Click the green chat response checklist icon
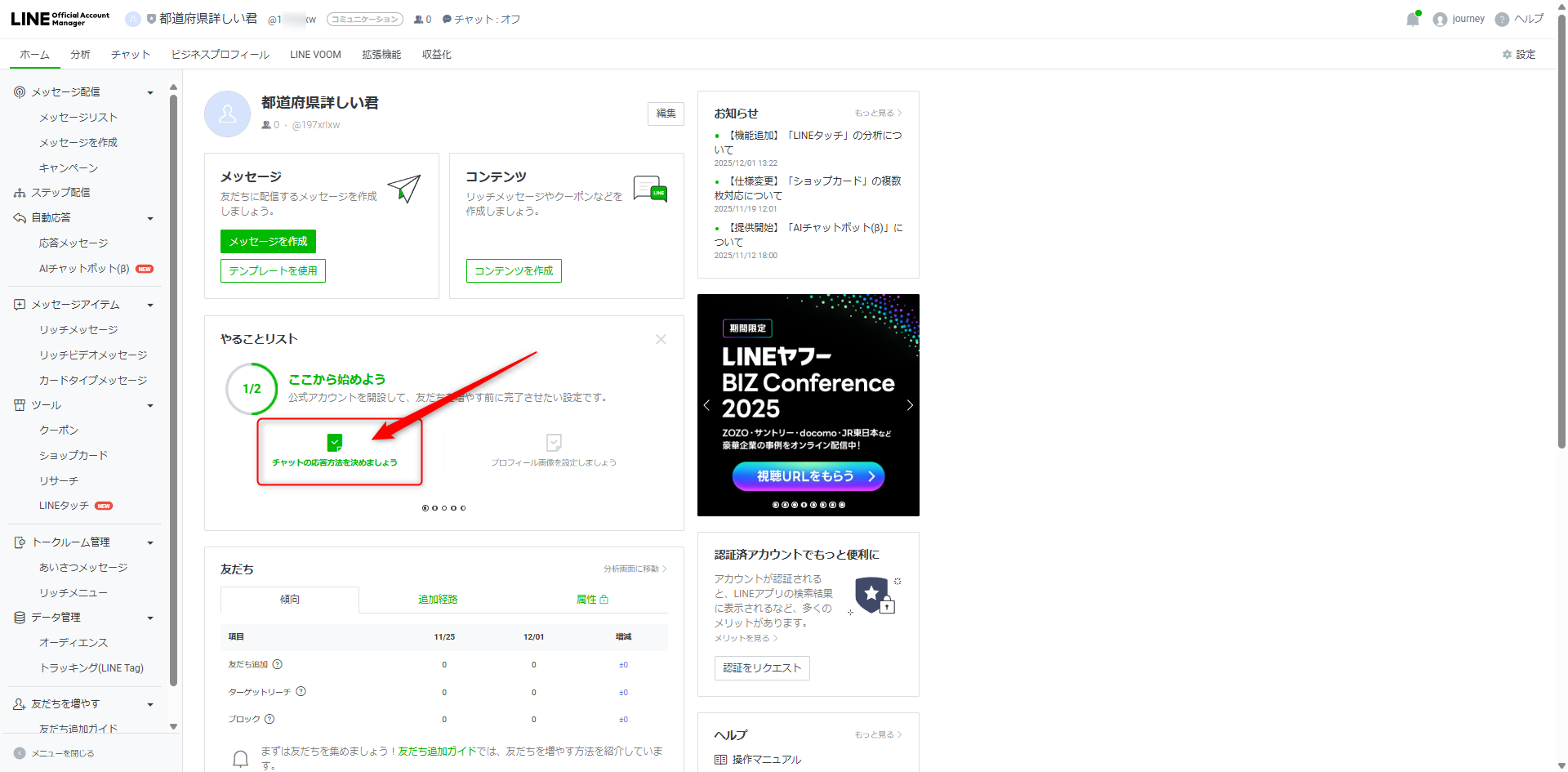 334,443
